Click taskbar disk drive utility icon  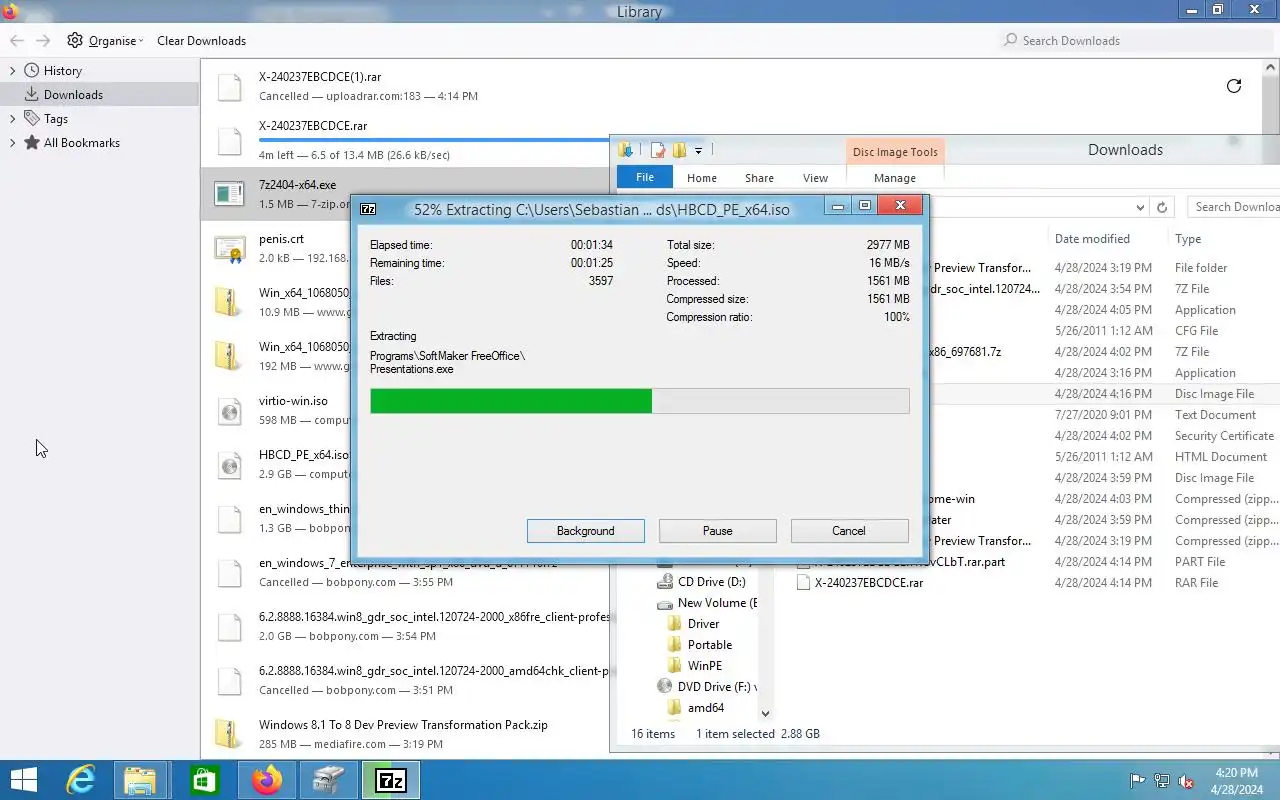coord(329,780)
